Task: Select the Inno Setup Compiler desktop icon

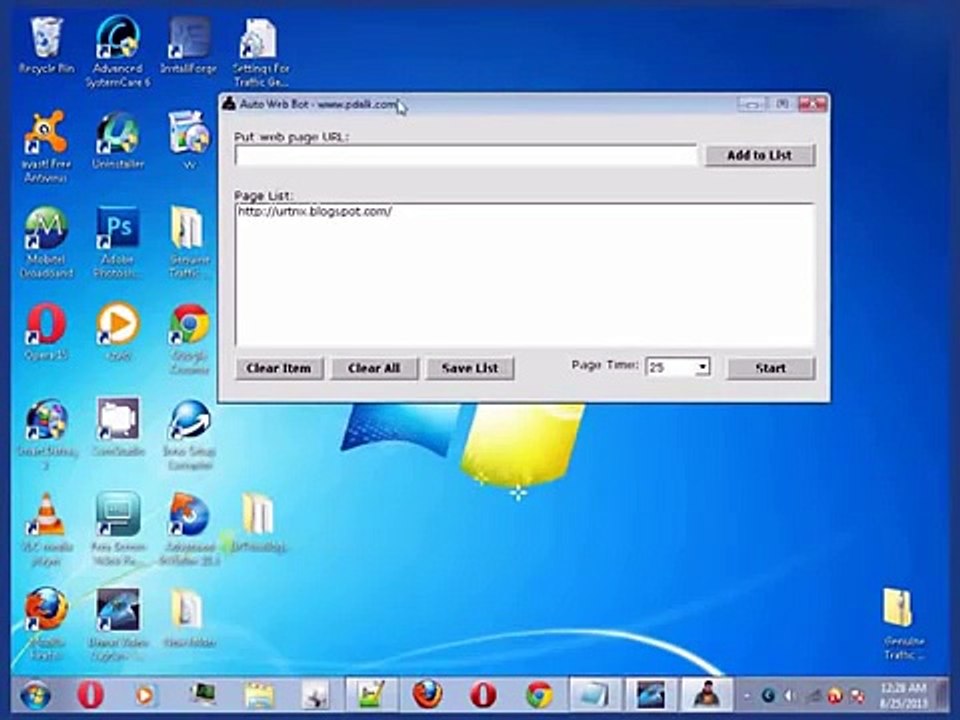Action: 189,435
